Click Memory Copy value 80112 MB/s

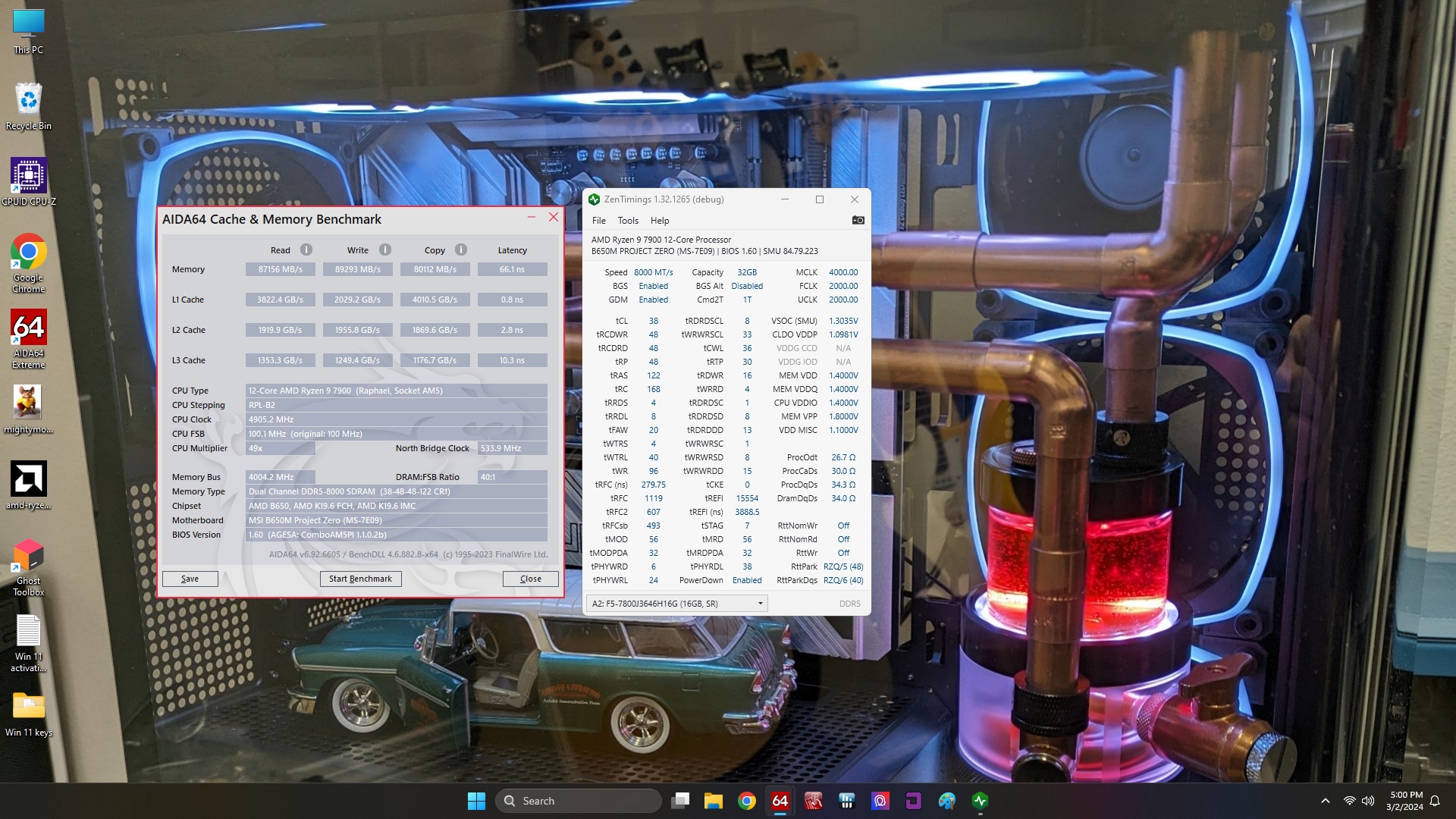pyautogui.click(x=435, y=269)
